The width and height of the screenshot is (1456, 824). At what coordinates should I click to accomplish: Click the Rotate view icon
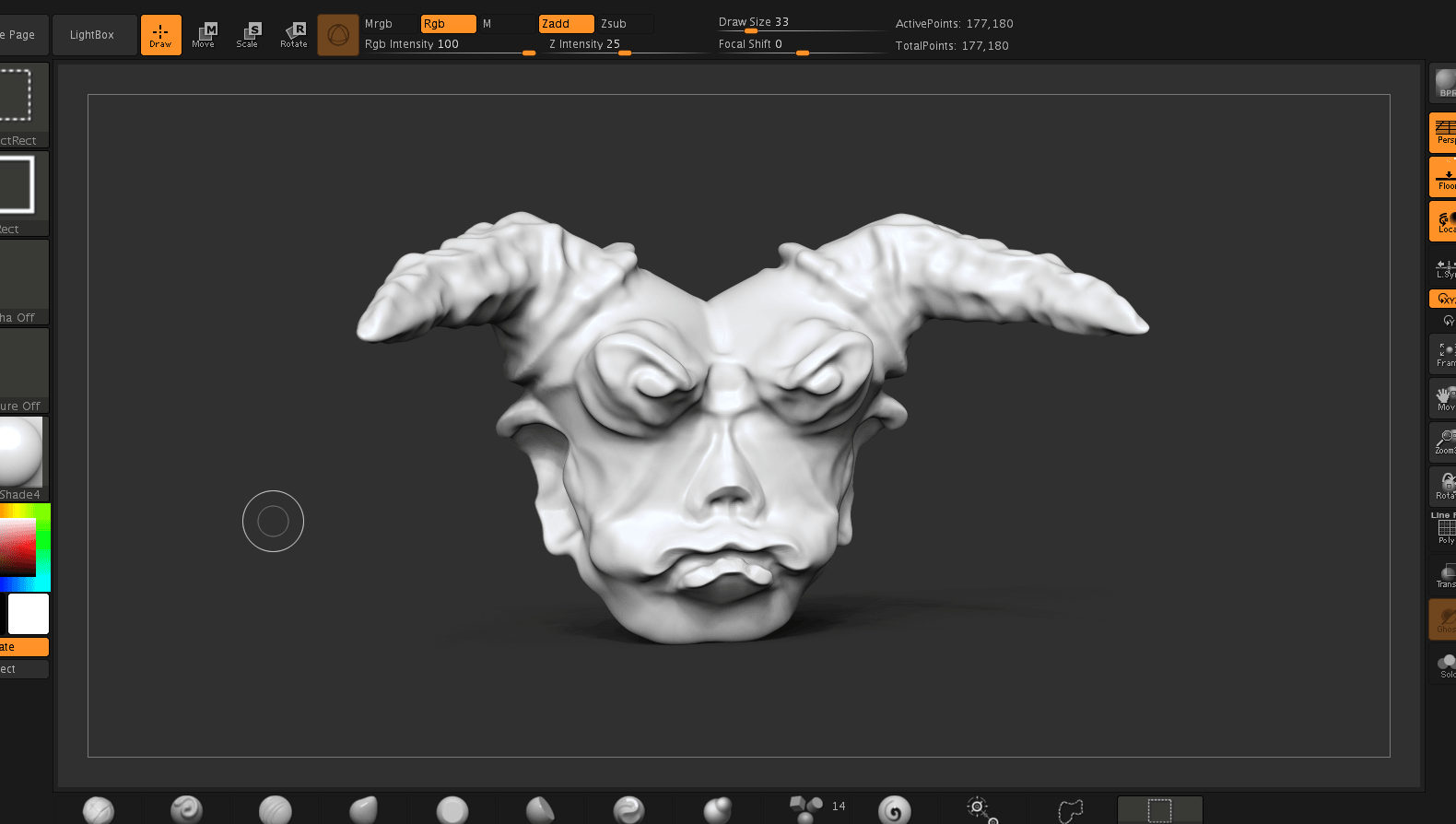(x=1444, y=487)
